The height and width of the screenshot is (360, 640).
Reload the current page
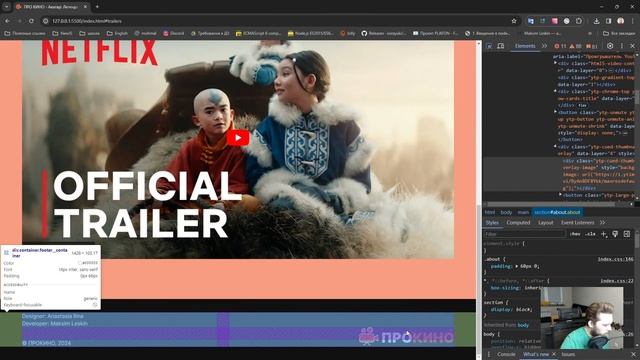pos(31,21)
